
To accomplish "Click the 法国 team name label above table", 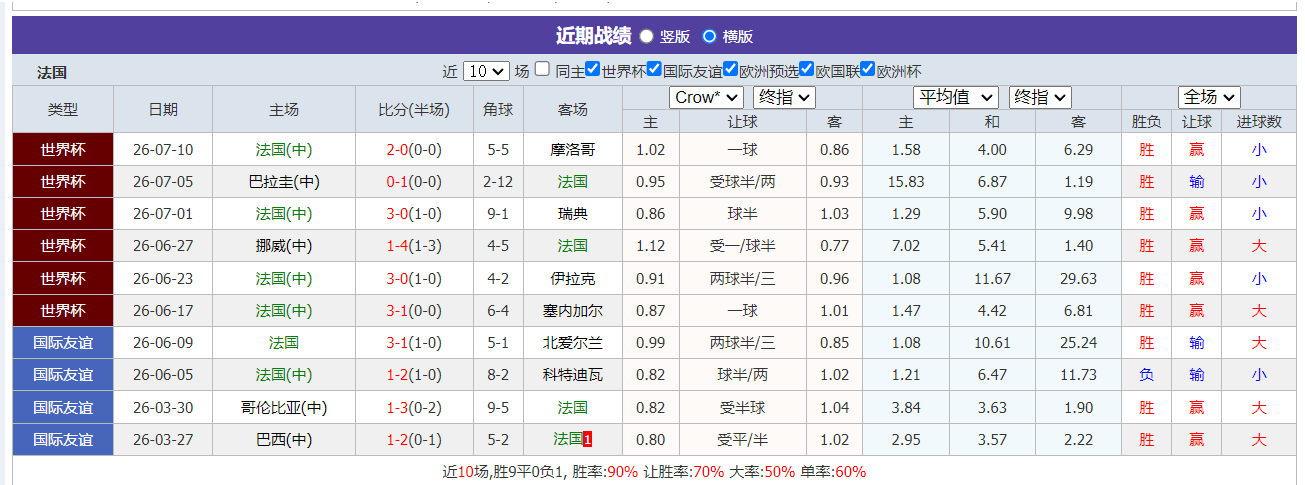I will 52,72.
